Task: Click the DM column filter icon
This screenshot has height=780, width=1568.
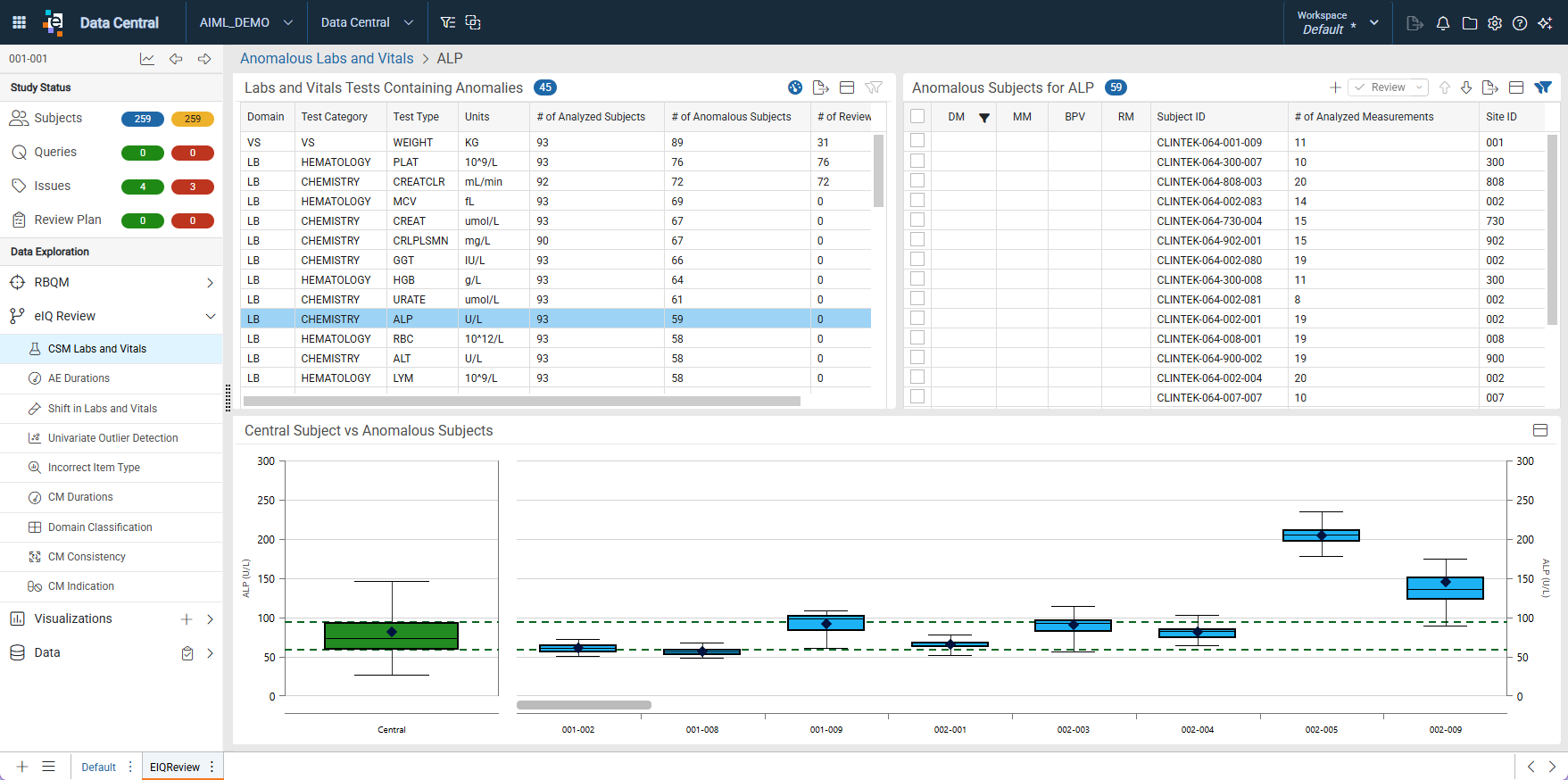Action: coord(984,118)
